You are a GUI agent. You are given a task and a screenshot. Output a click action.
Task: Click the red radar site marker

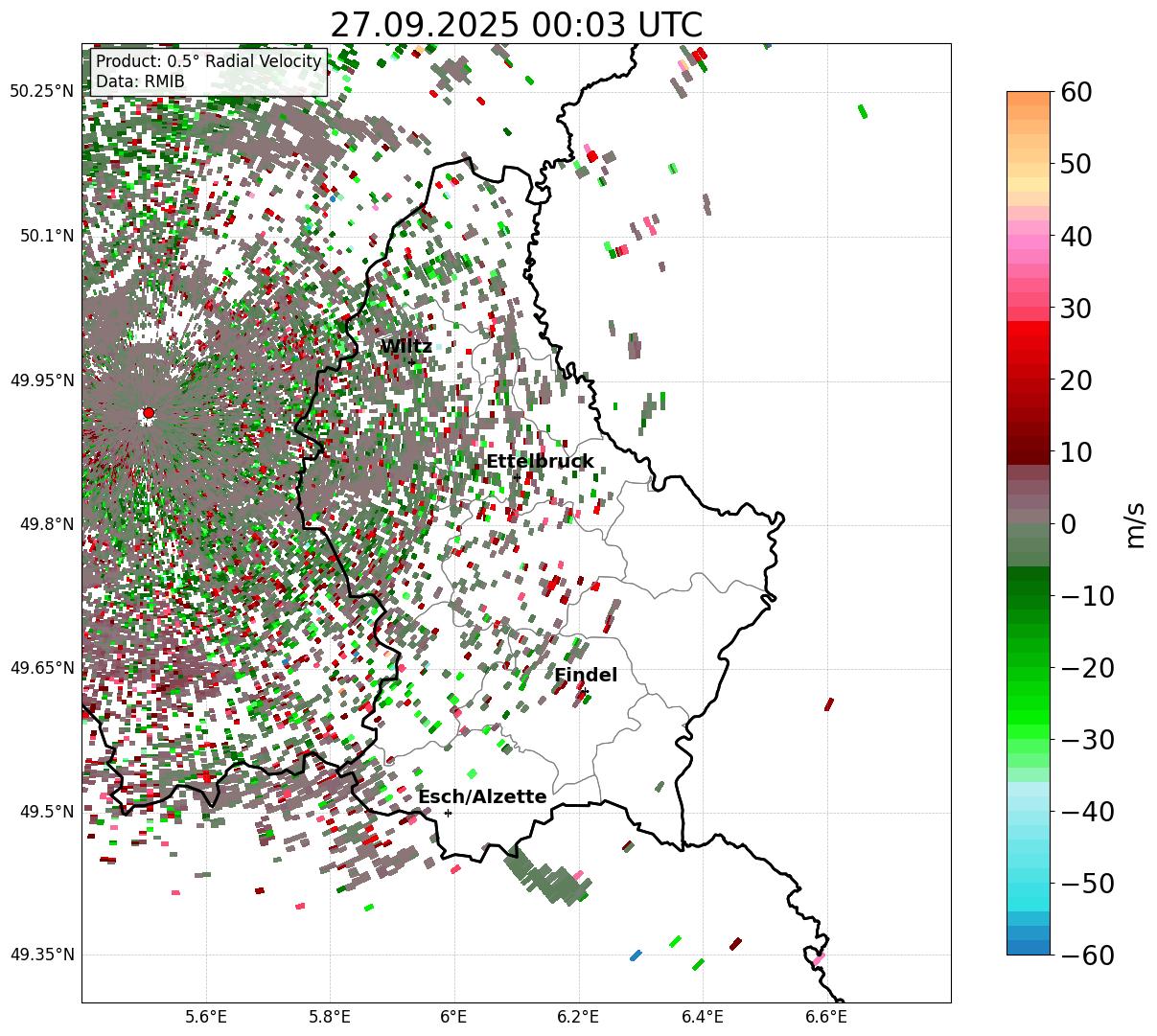coord(149,413)
